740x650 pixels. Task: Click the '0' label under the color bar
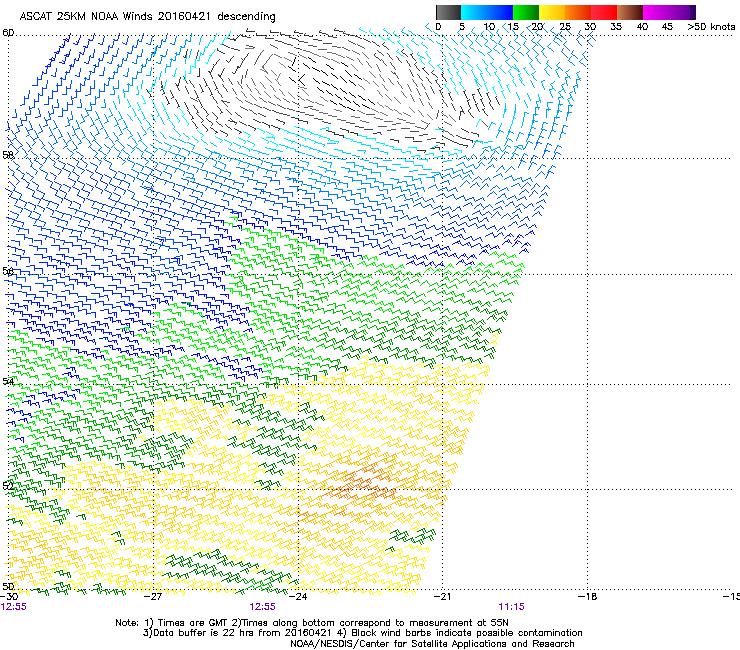438,26
